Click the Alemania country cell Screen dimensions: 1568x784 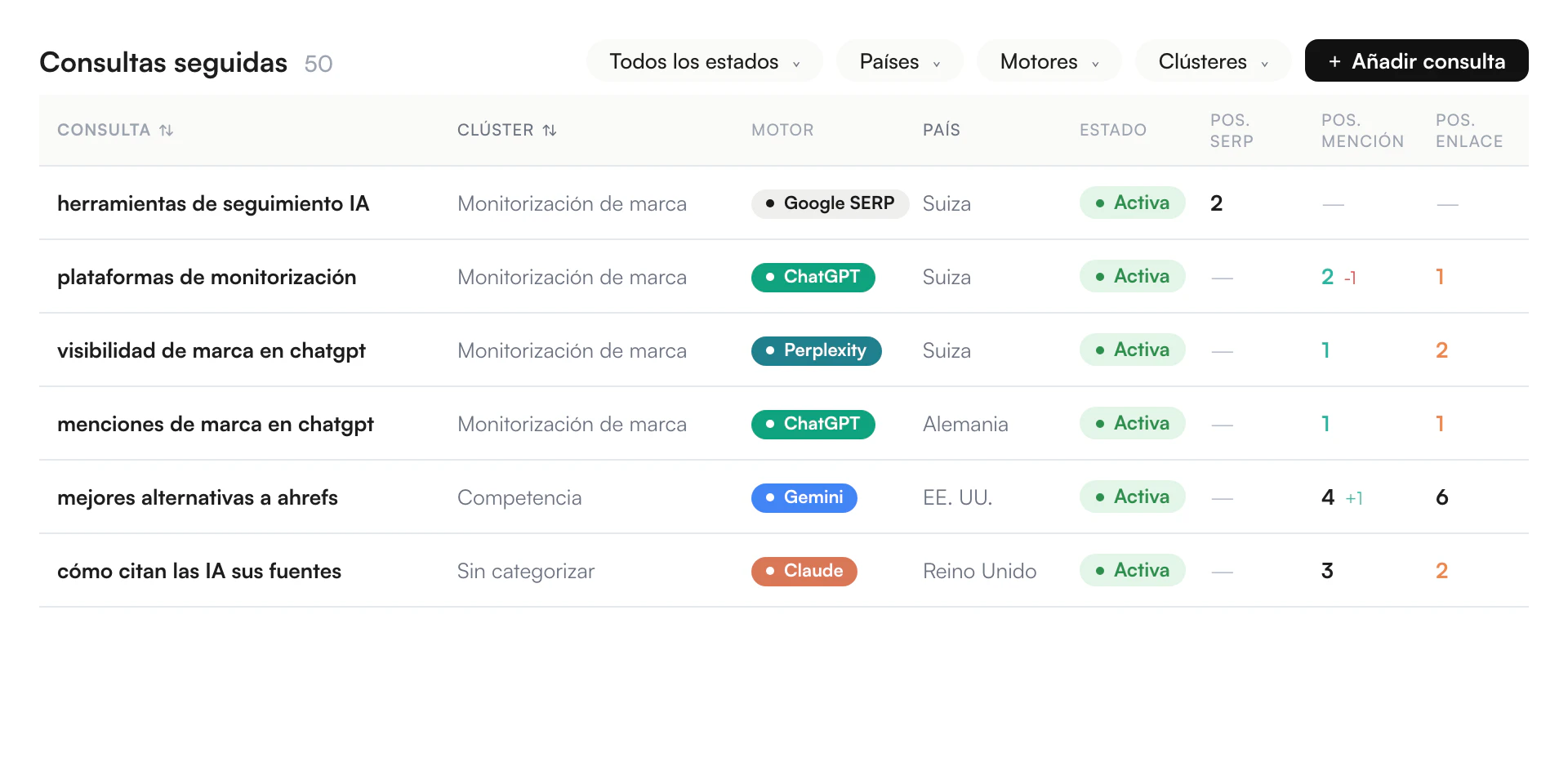pyautogui.click(x=965, y=424)
